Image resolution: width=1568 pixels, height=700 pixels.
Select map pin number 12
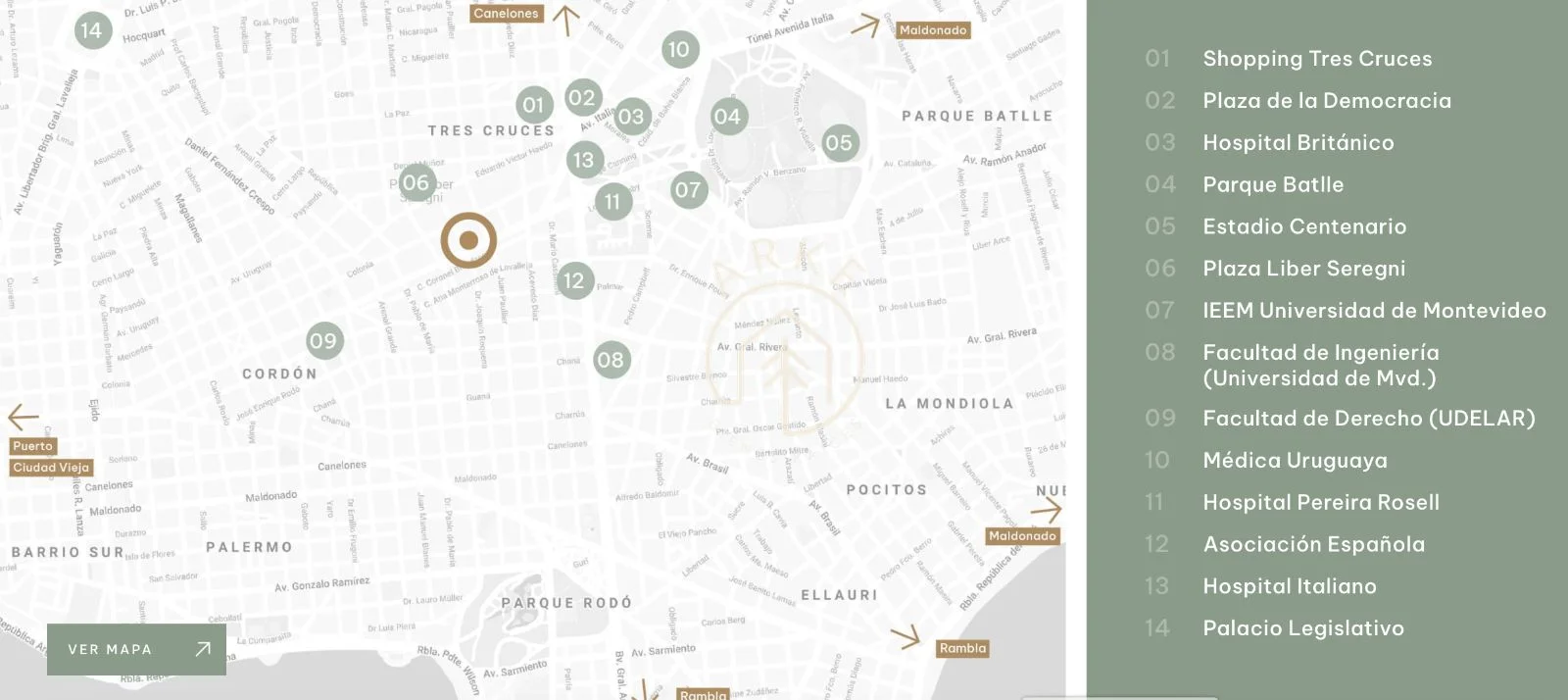574,281
